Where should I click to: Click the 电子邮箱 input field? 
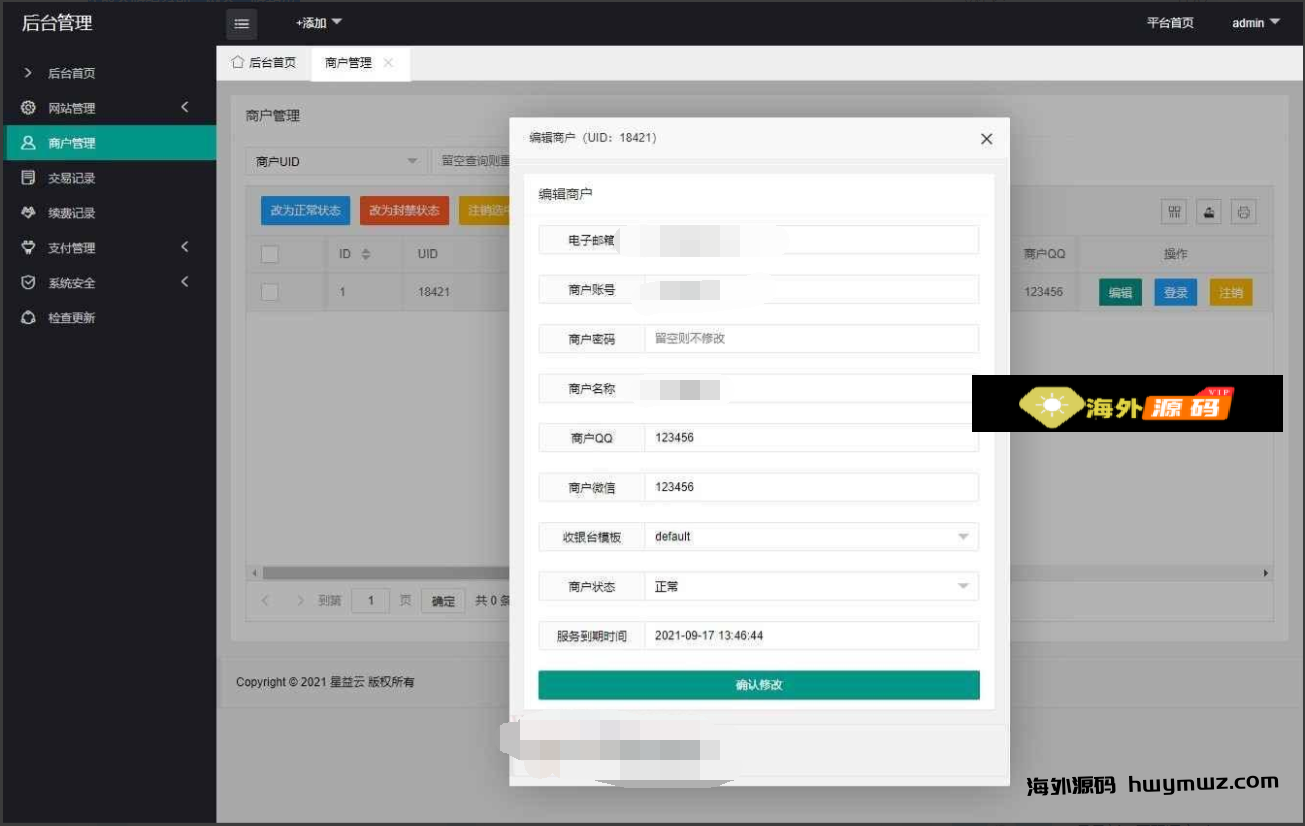pos(811,240)
